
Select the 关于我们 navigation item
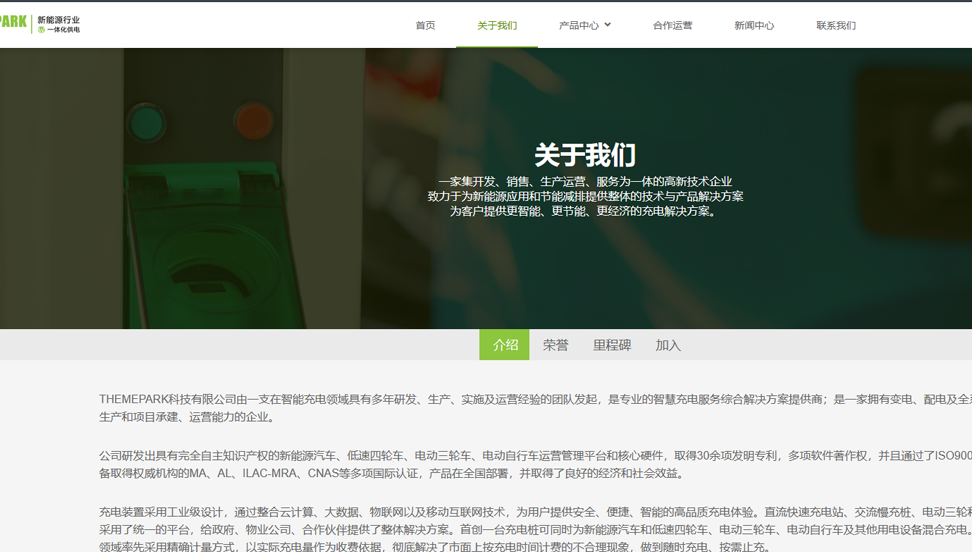click(x=497, y=25)
